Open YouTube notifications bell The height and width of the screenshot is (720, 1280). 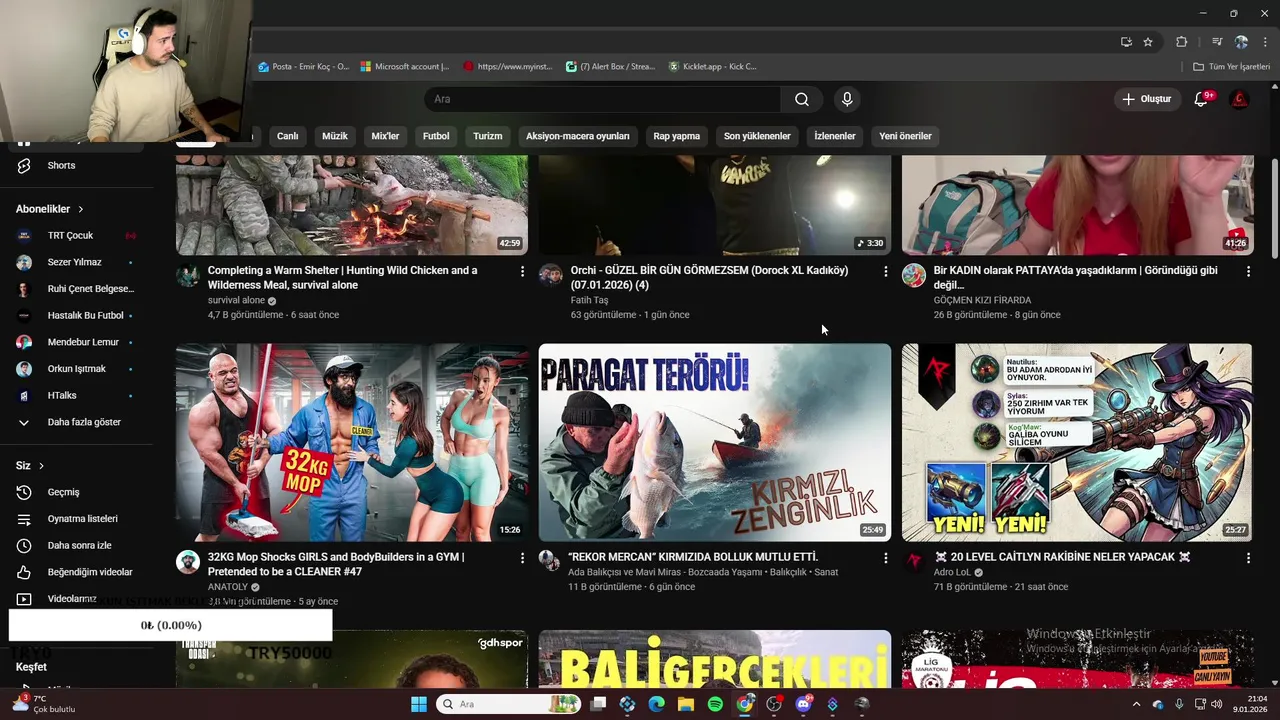coord(1201,99)
